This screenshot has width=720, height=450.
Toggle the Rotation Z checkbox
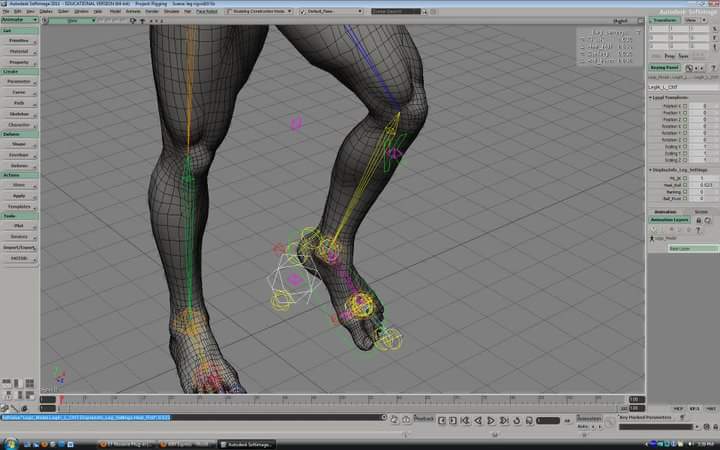pos(685,140)
